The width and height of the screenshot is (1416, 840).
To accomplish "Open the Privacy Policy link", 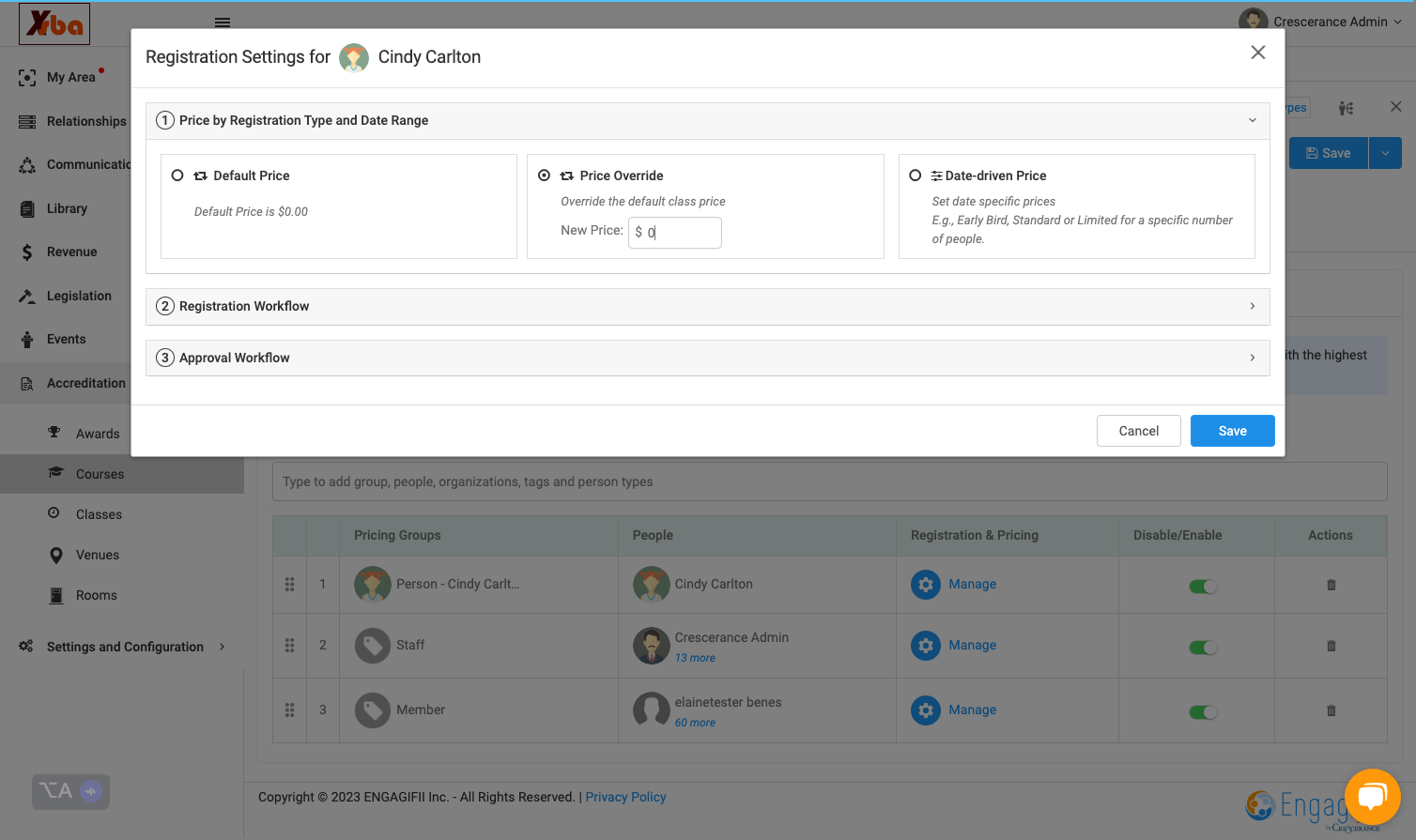I will click(625, 797).
